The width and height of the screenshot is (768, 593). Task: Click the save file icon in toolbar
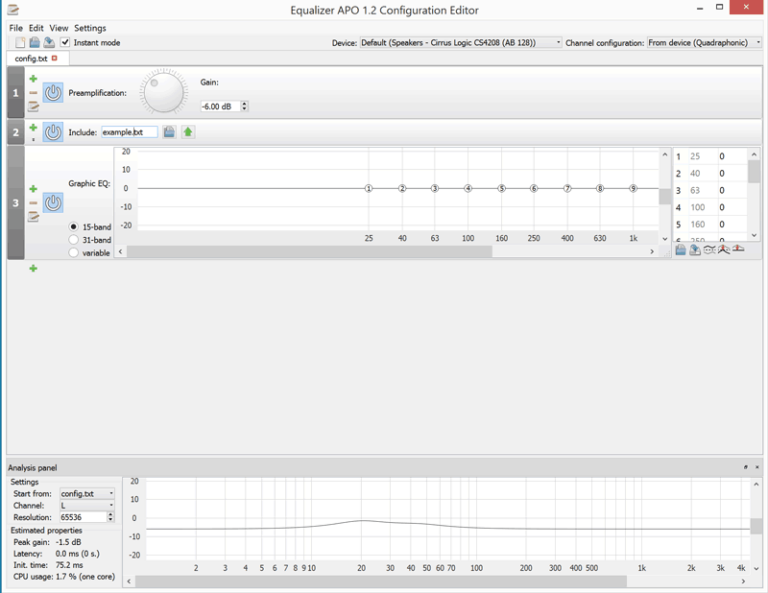click(x=49, y=43)
